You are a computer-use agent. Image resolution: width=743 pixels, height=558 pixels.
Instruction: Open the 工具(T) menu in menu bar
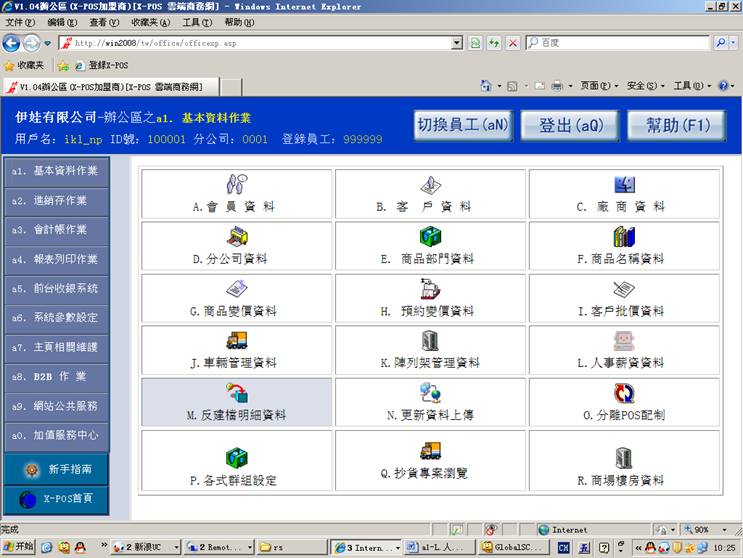pyautogui.click(x=196, y=21)
